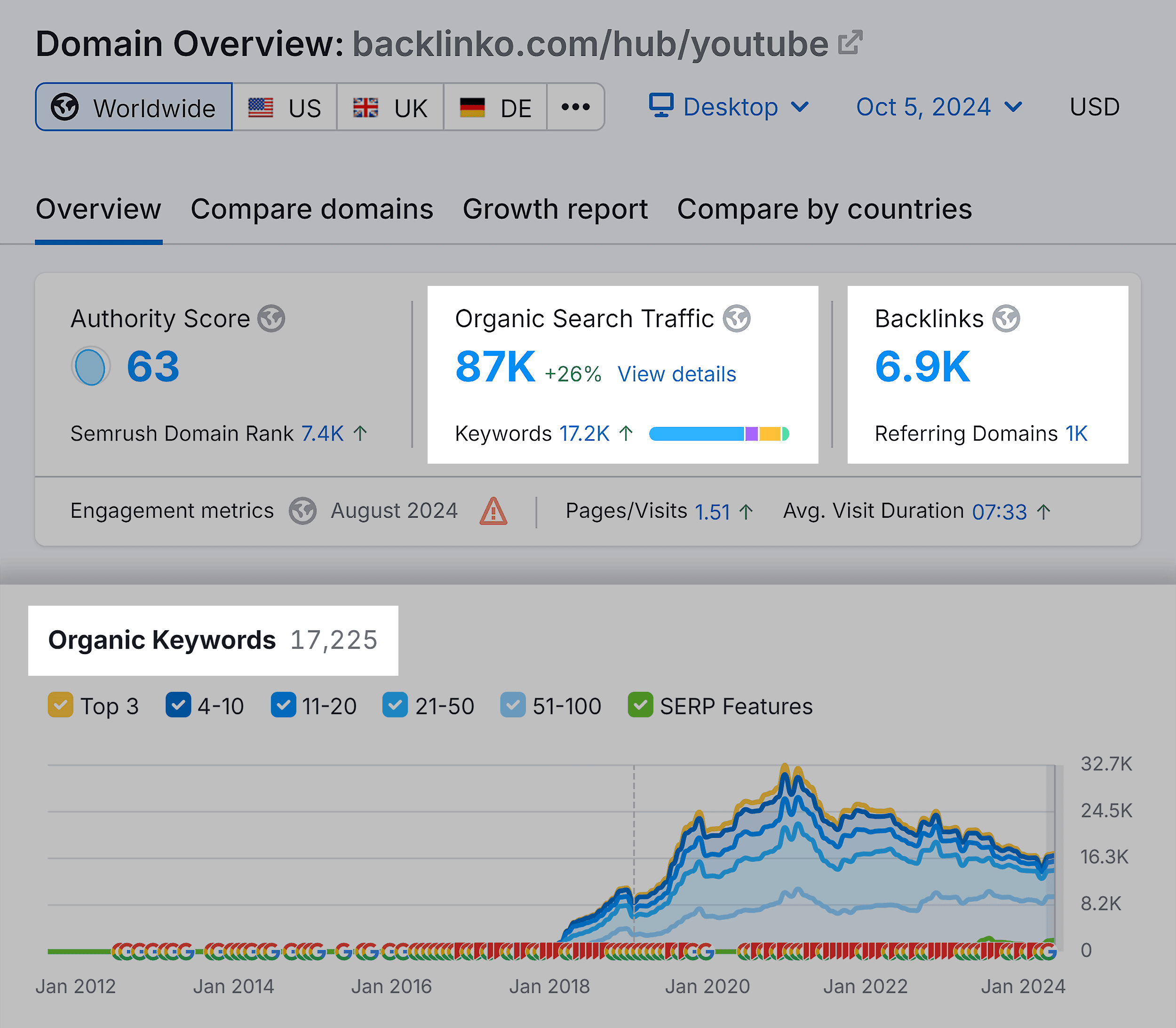This screenshot has width=1176, height=1028.
Task: Click the peak of the keywords chart
Action: 784,767
